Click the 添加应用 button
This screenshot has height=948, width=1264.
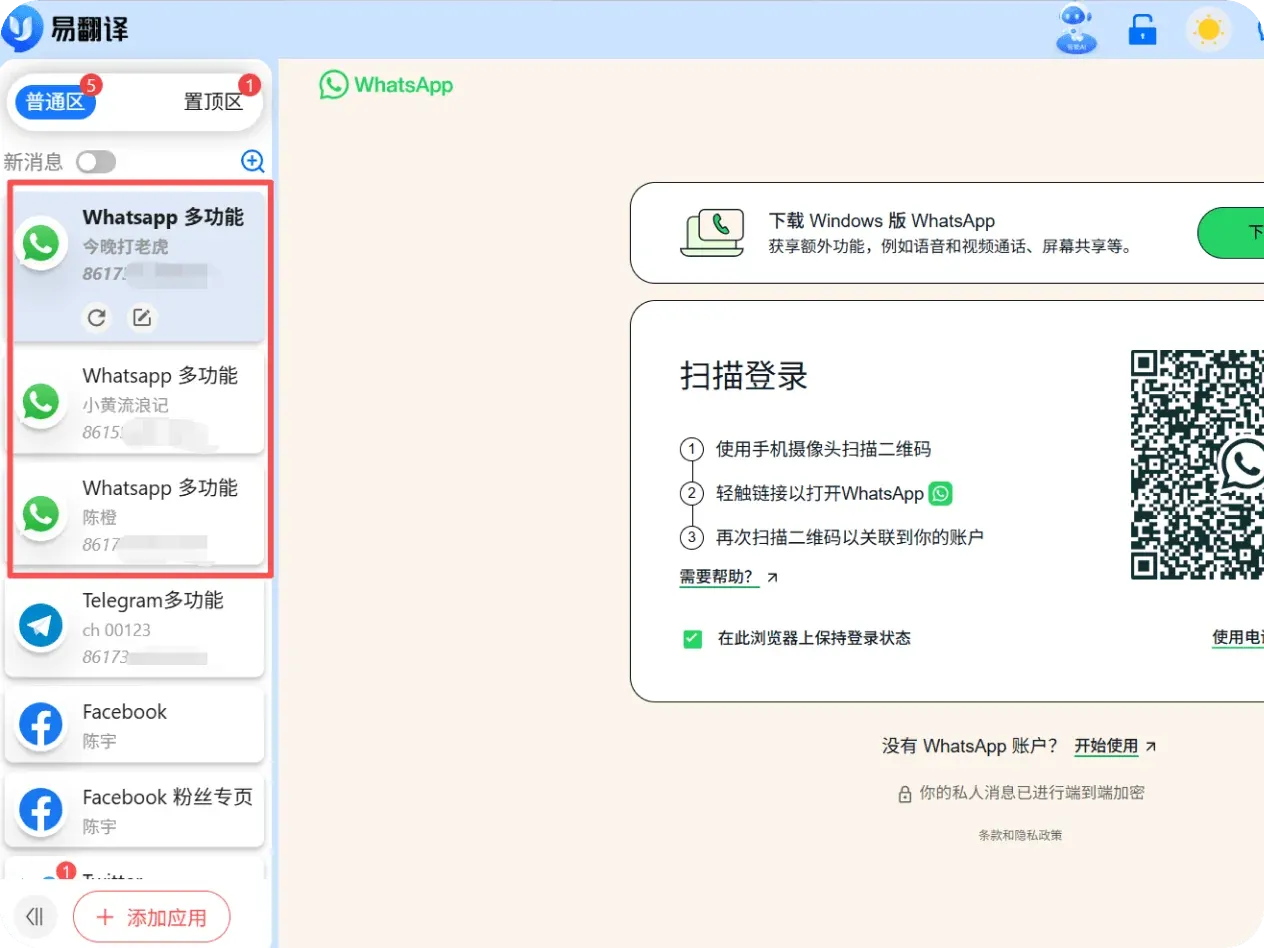tap(152, 917)
